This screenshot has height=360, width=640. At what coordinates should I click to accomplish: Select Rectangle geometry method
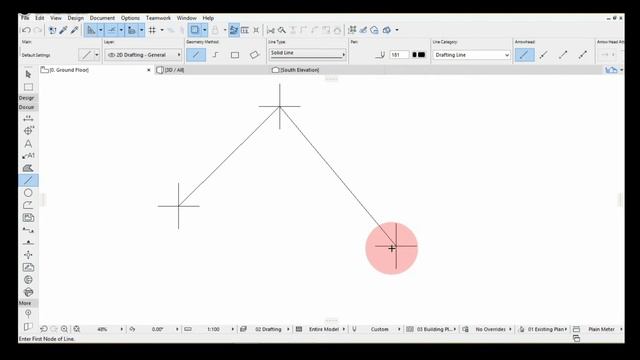point(235,55)
